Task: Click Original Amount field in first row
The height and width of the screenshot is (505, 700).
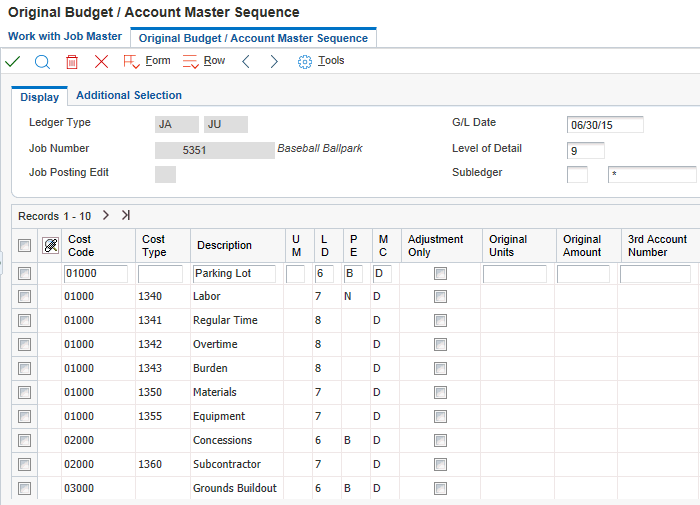Action: [583, 274]
